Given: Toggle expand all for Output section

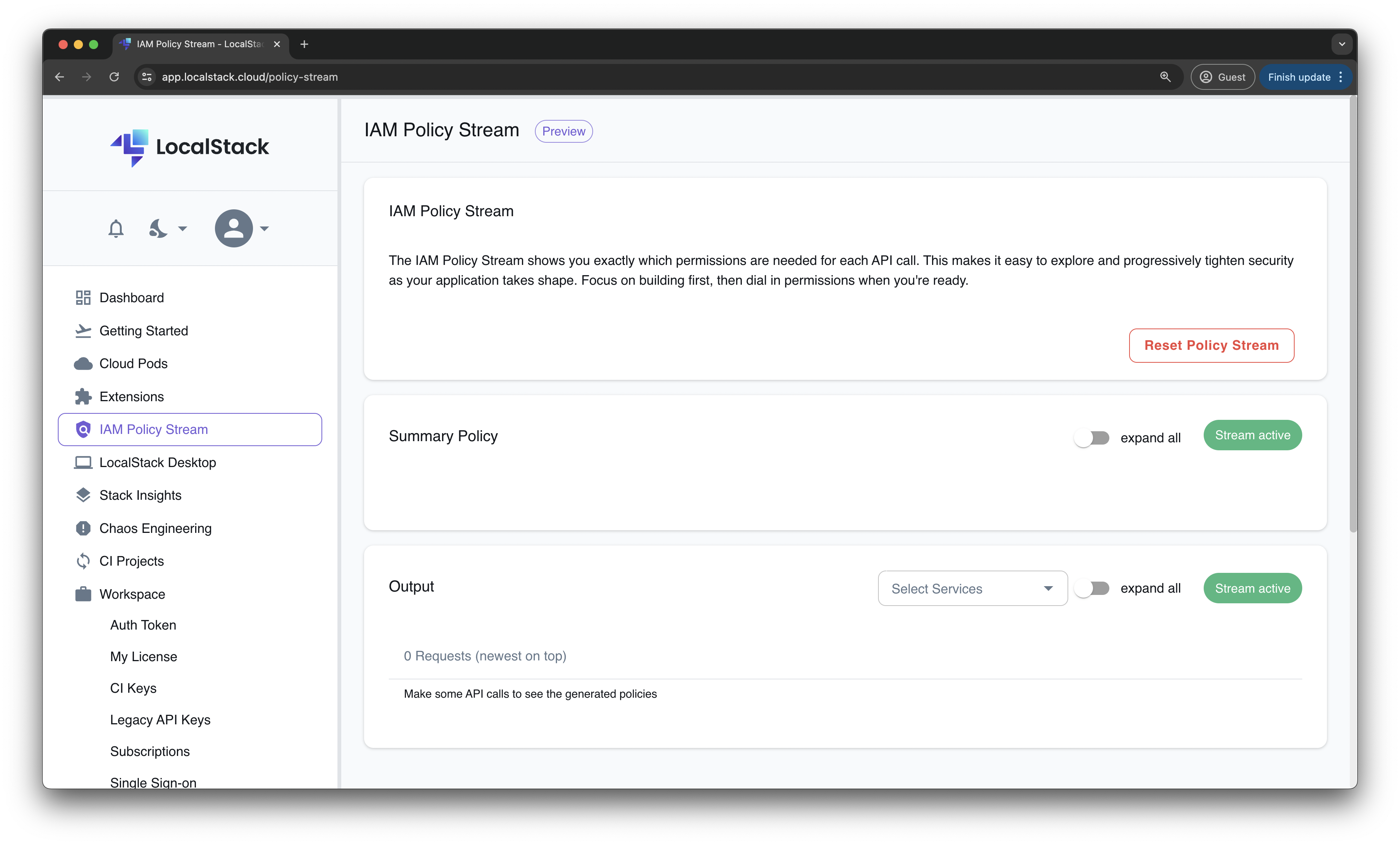Looking at the screenshot, I should click(1091, 588).
